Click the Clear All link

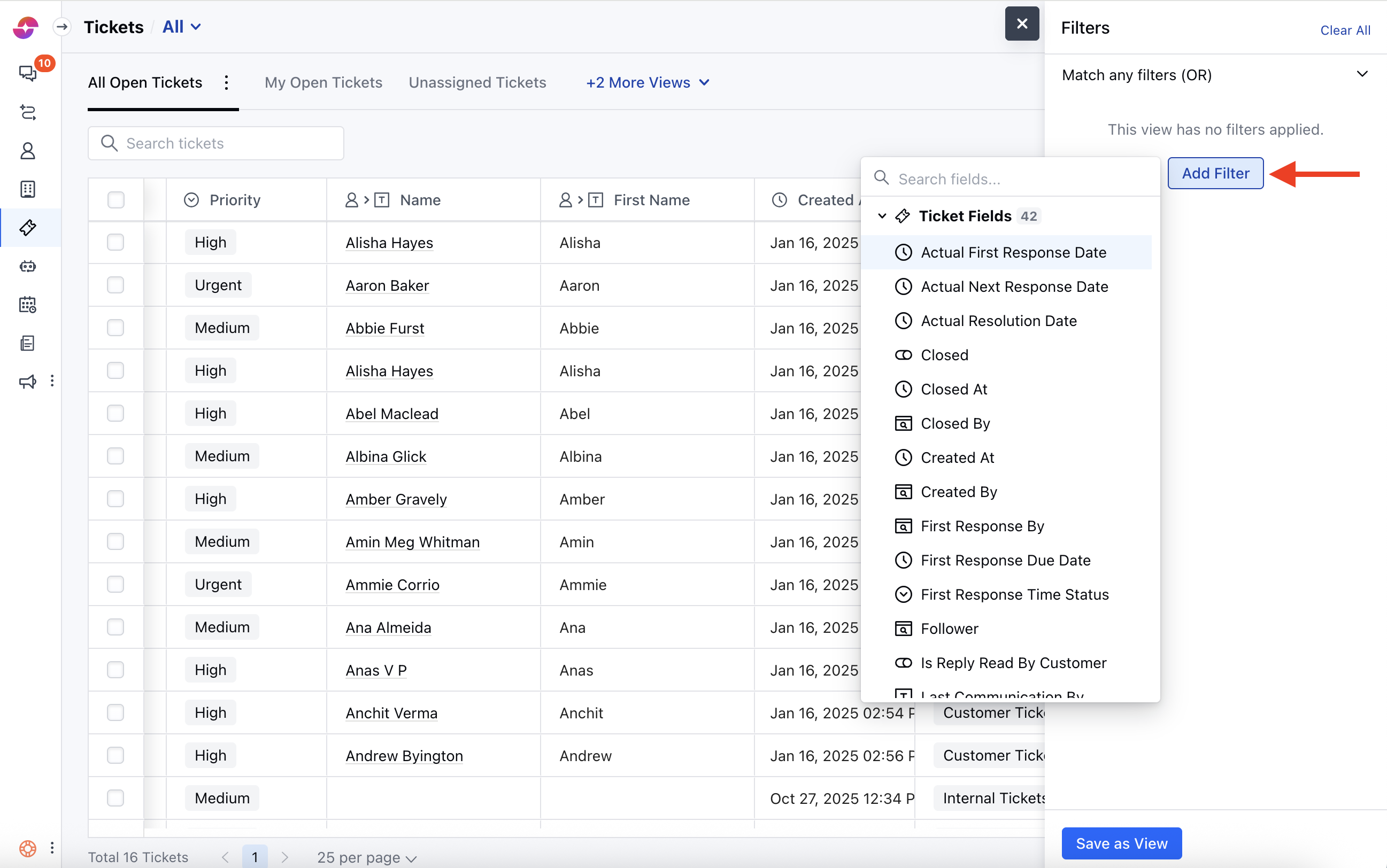coord(1345,30)
